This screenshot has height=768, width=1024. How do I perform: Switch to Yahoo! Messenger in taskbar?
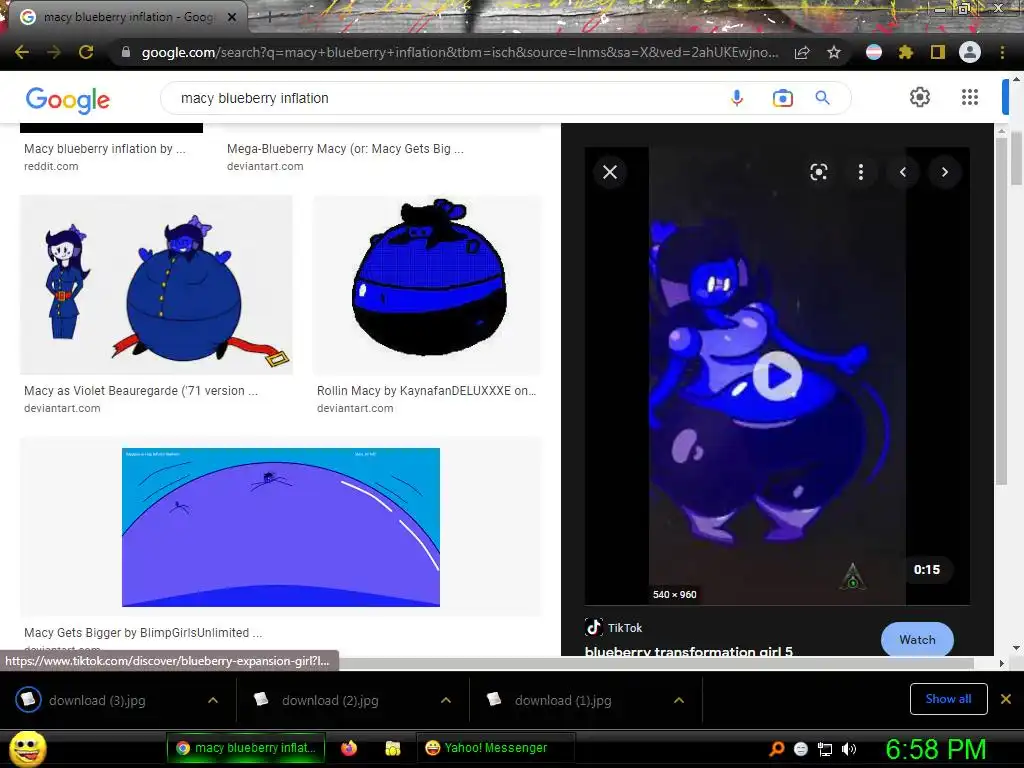click(496, 748)
